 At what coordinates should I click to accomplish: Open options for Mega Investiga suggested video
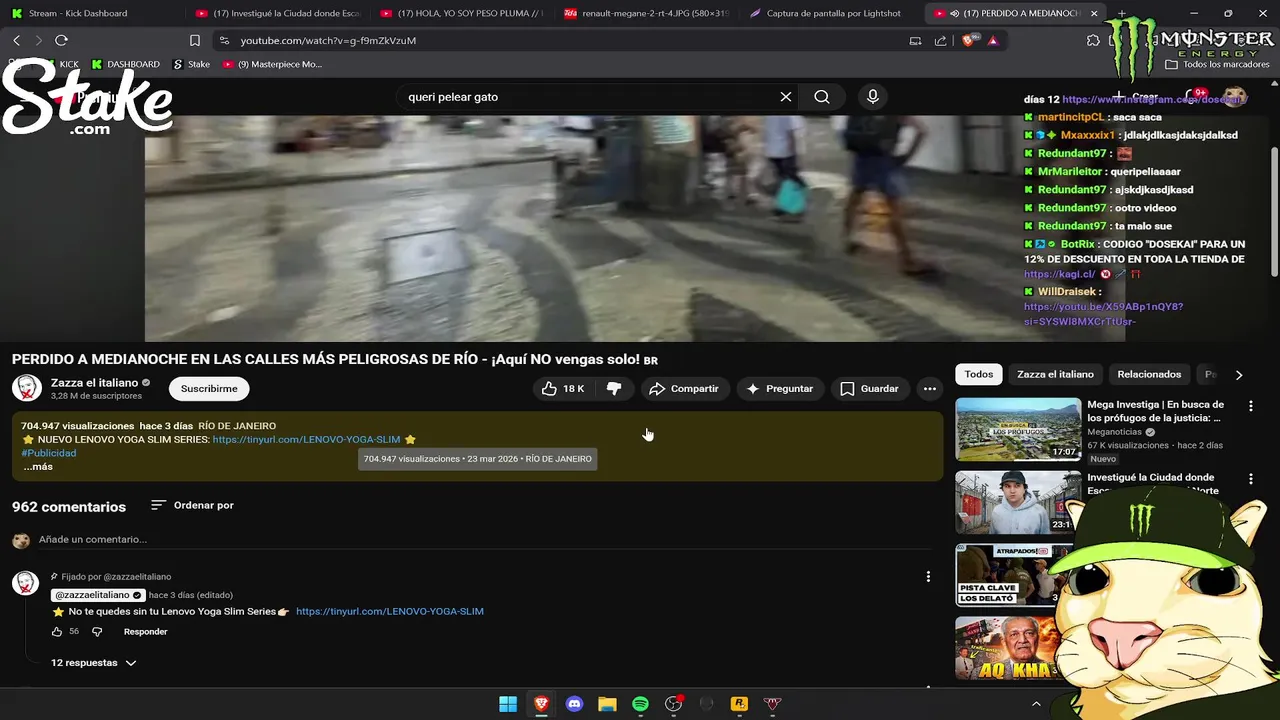(1250, 406)
